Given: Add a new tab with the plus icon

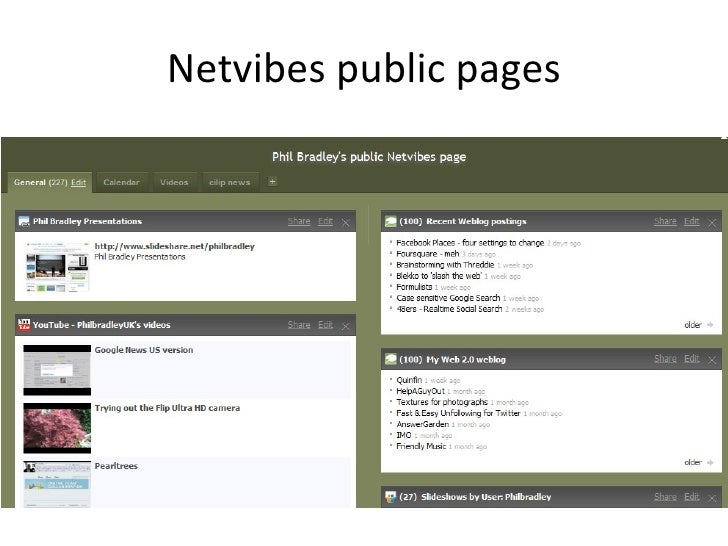Looking at the screenshot, I should pos(273,182).
